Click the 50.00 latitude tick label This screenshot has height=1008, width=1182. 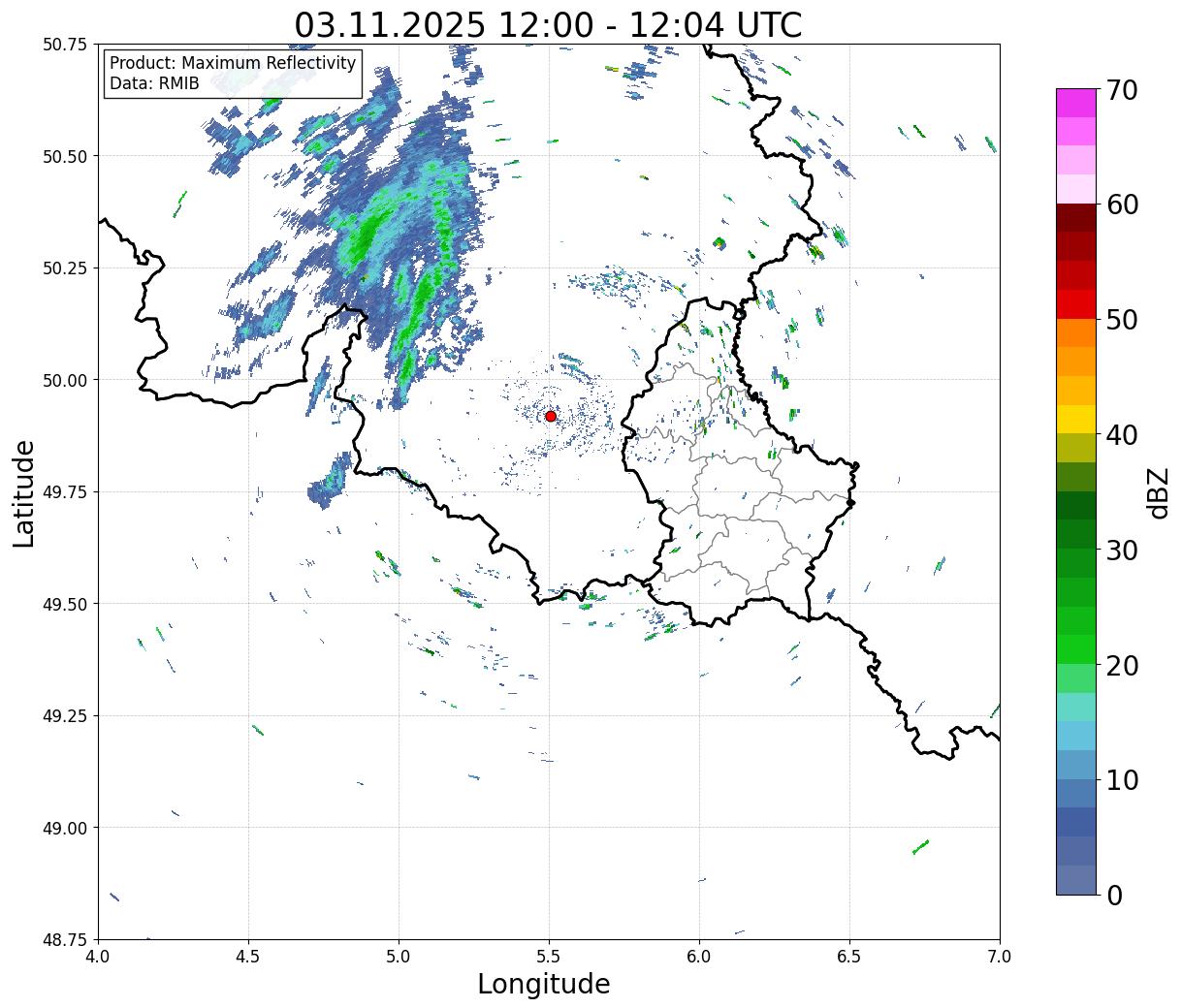coord(64,380)
